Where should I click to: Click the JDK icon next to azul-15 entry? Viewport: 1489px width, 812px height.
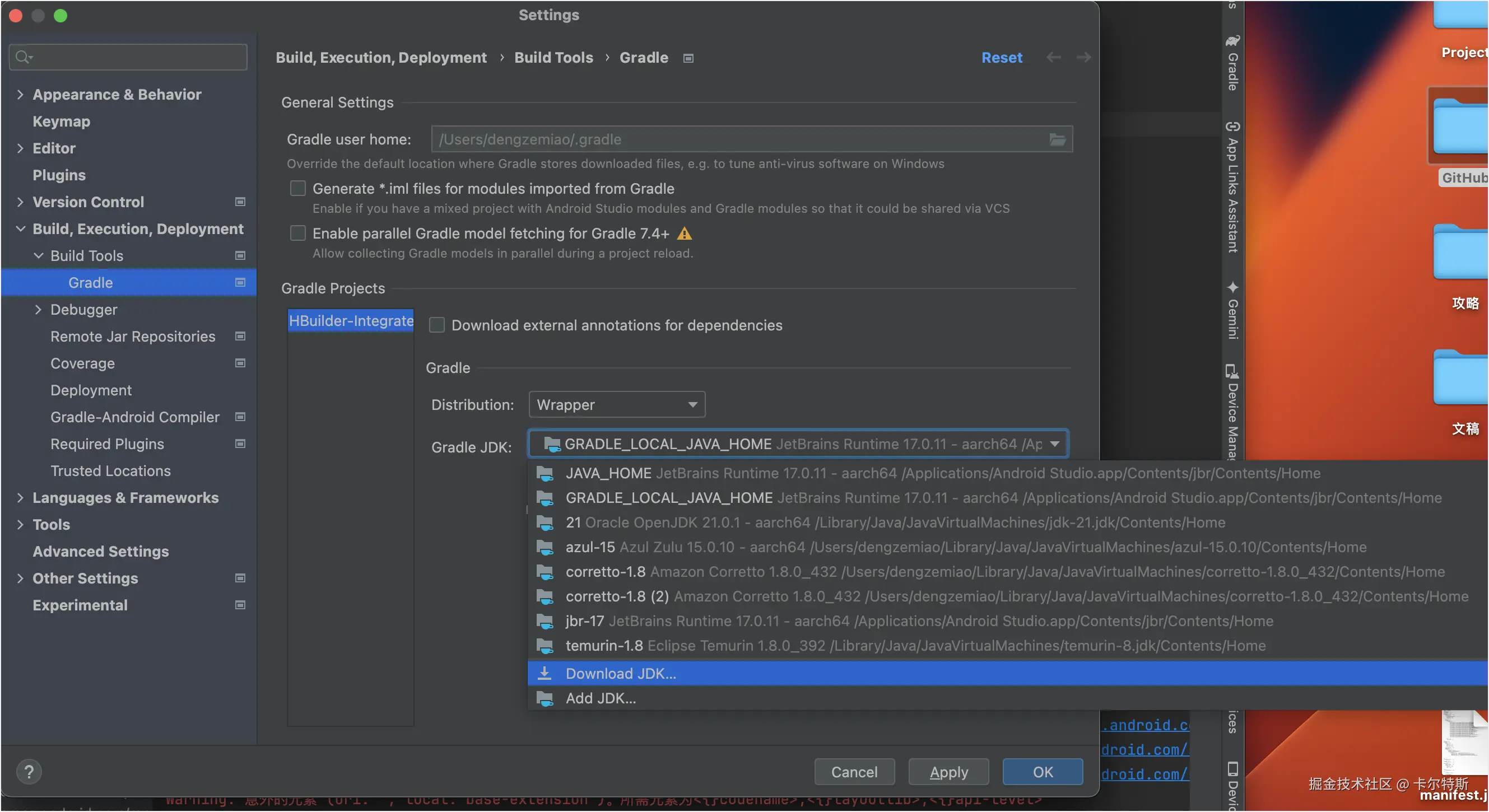[545, 547]
